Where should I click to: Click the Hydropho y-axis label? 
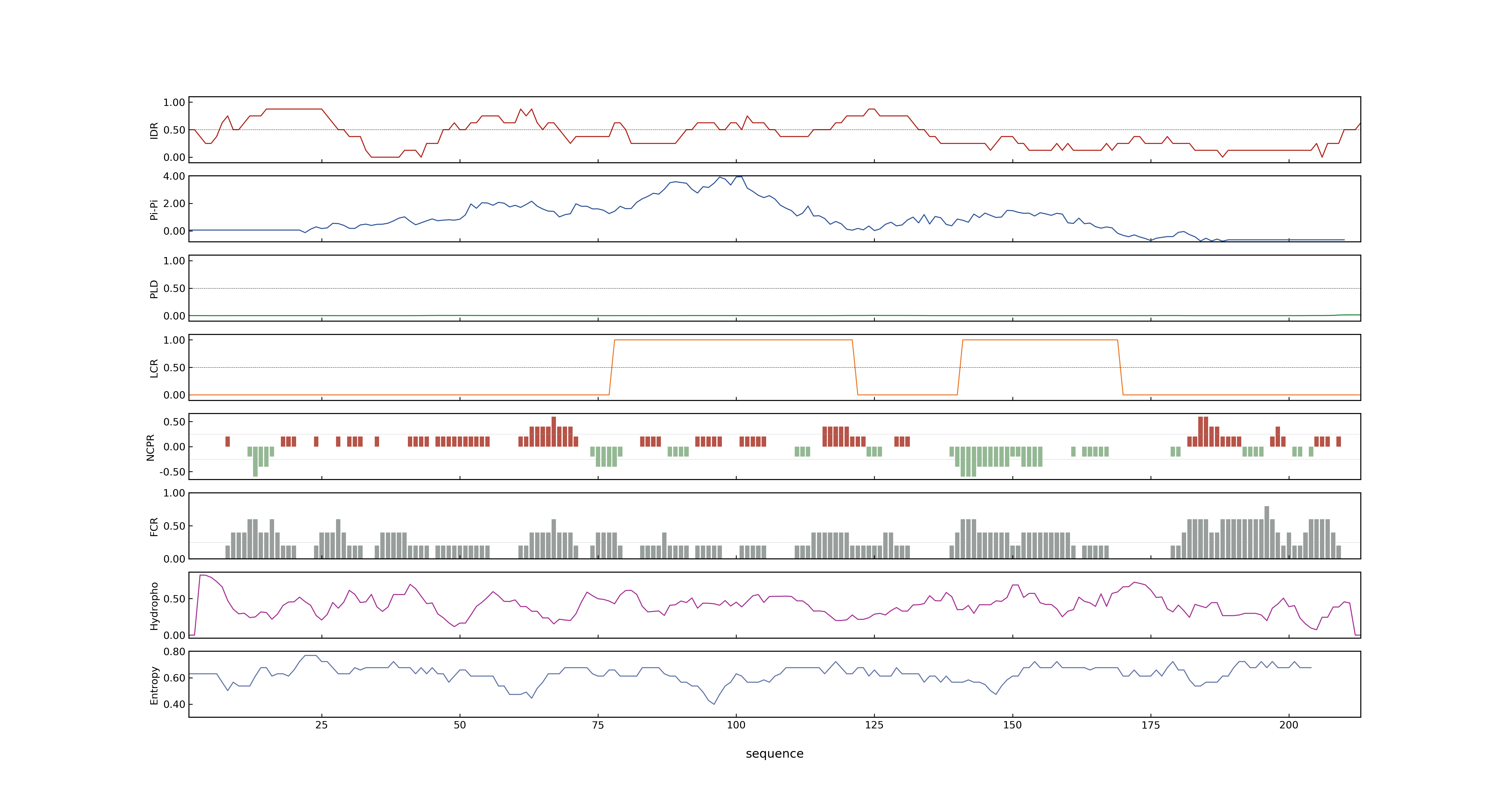154,606
